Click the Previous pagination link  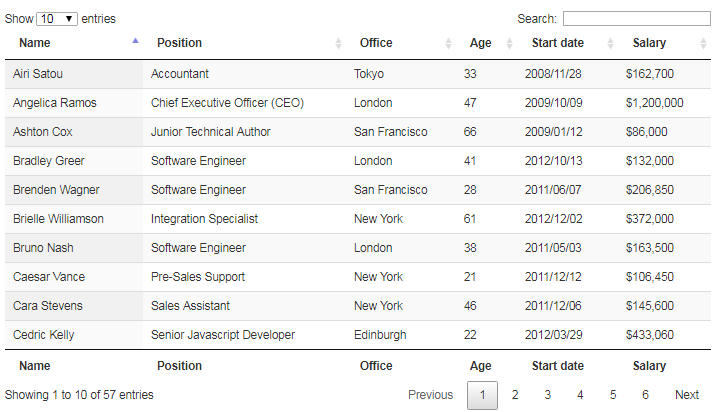tap(431, 395)
